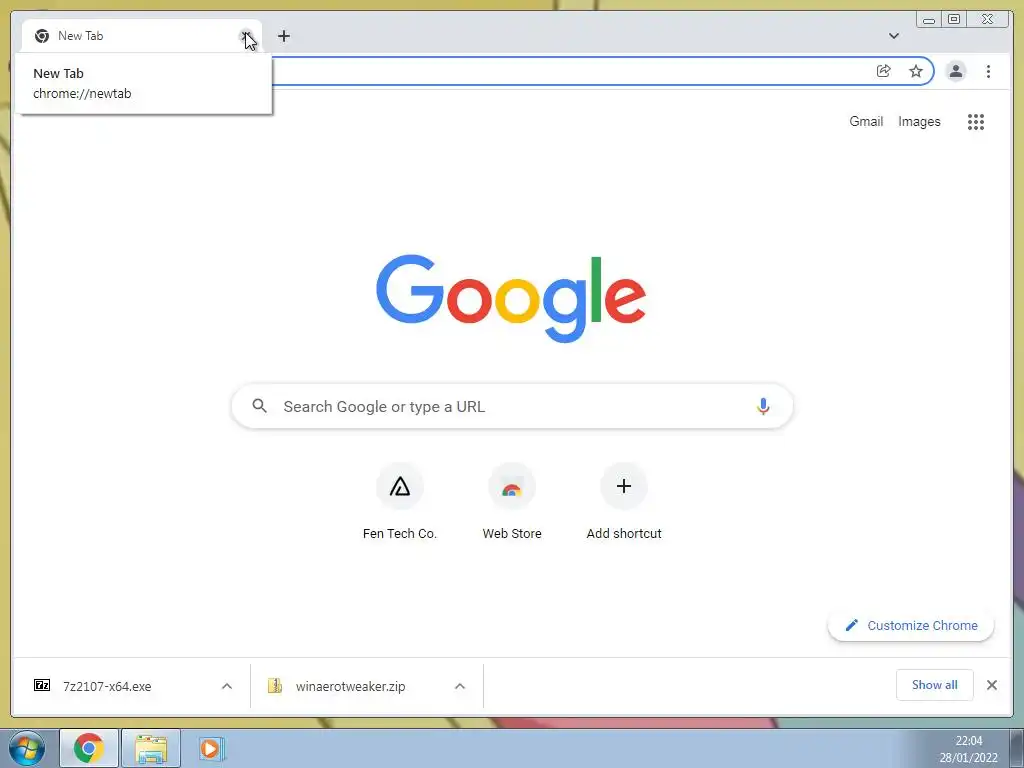Click Customize Chrome button

click(911, 626)
